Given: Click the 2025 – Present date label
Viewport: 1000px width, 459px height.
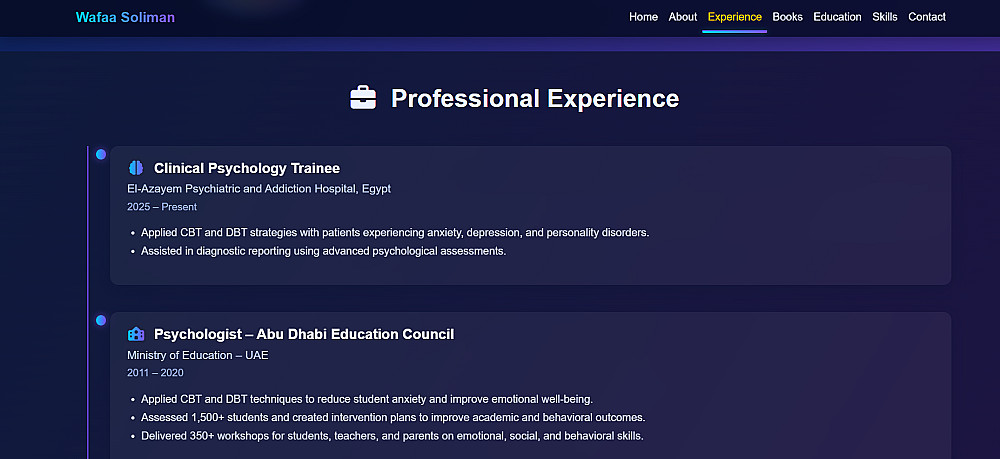Looking at the screenshot, I should [162, 207].
